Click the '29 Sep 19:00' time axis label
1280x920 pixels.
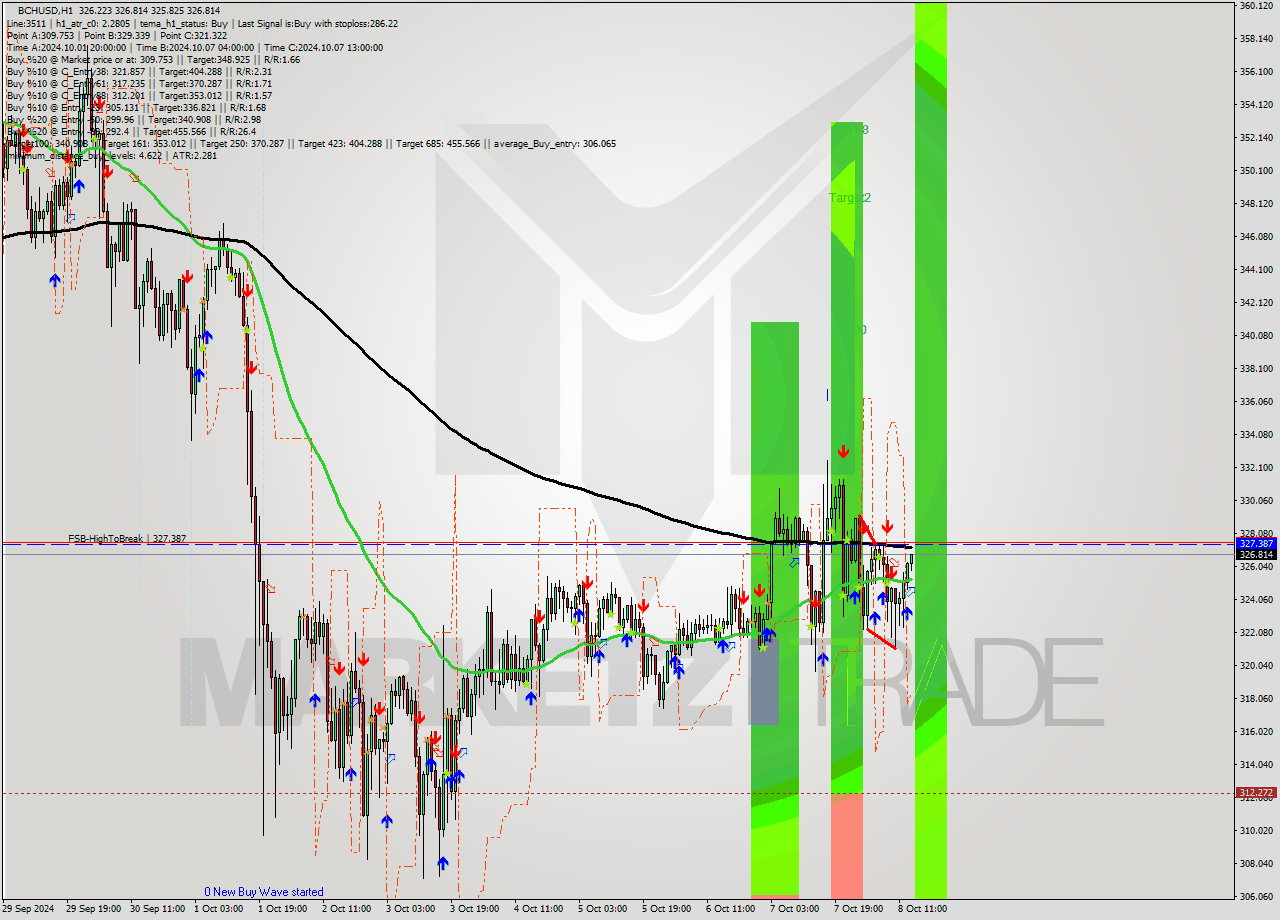click(x=92, y=909)
